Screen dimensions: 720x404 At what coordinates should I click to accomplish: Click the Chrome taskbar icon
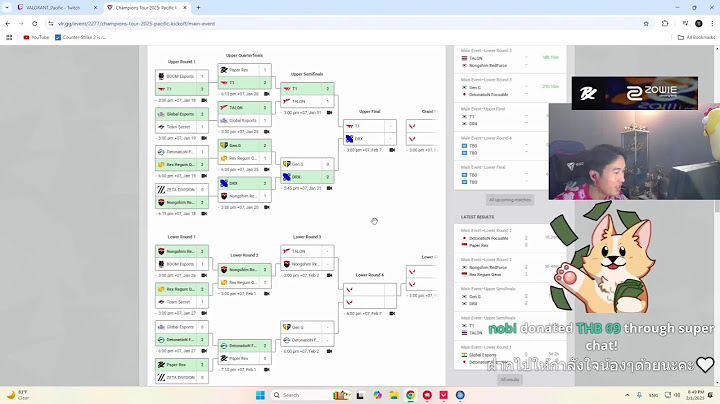coord(411,395)
